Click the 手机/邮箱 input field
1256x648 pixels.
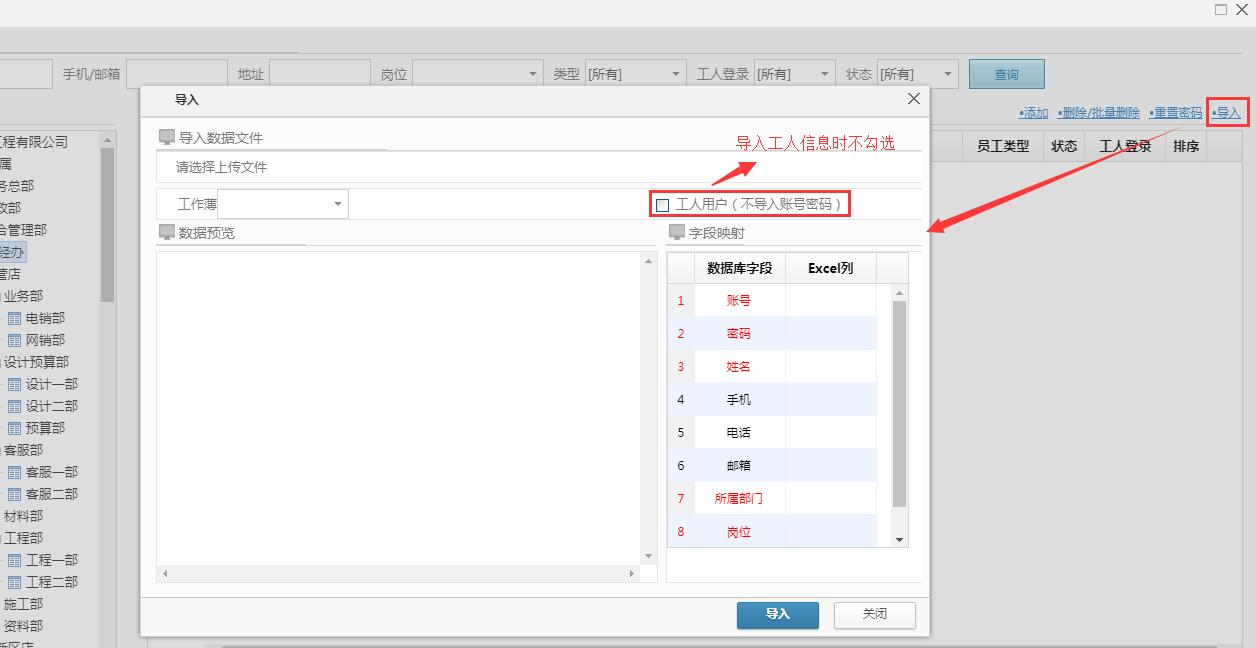coord(178,73)
